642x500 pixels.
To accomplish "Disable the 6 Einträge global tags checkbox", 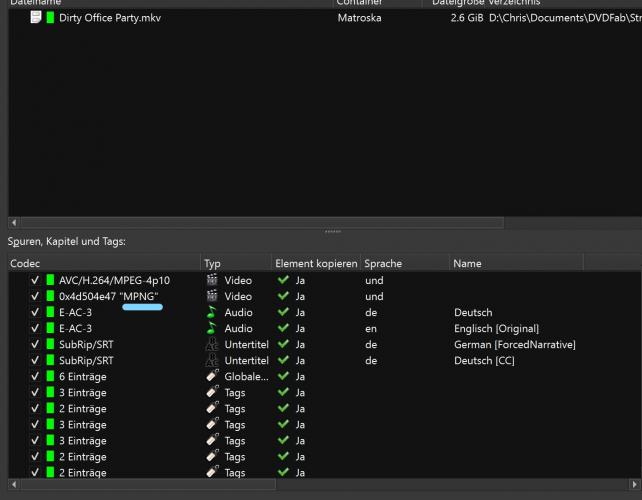I will [36, 377].
